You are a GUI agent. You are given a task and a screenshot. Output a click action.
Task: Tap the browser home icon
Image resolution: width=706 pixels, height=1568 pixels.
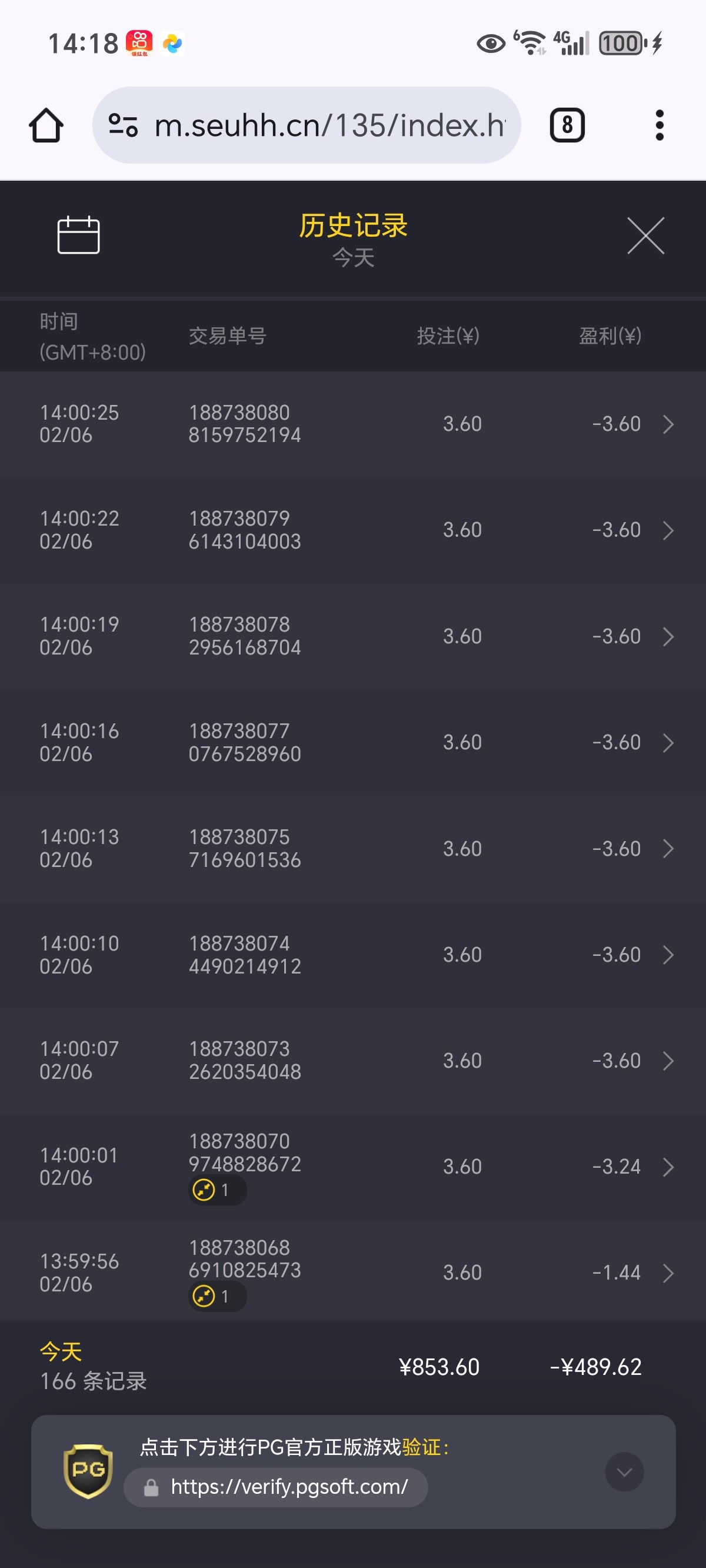(46, 125)
